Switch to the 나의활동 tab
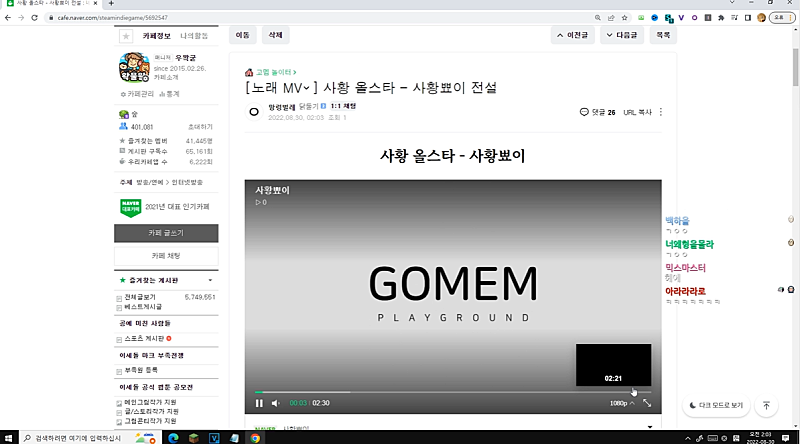 point(194,36)
